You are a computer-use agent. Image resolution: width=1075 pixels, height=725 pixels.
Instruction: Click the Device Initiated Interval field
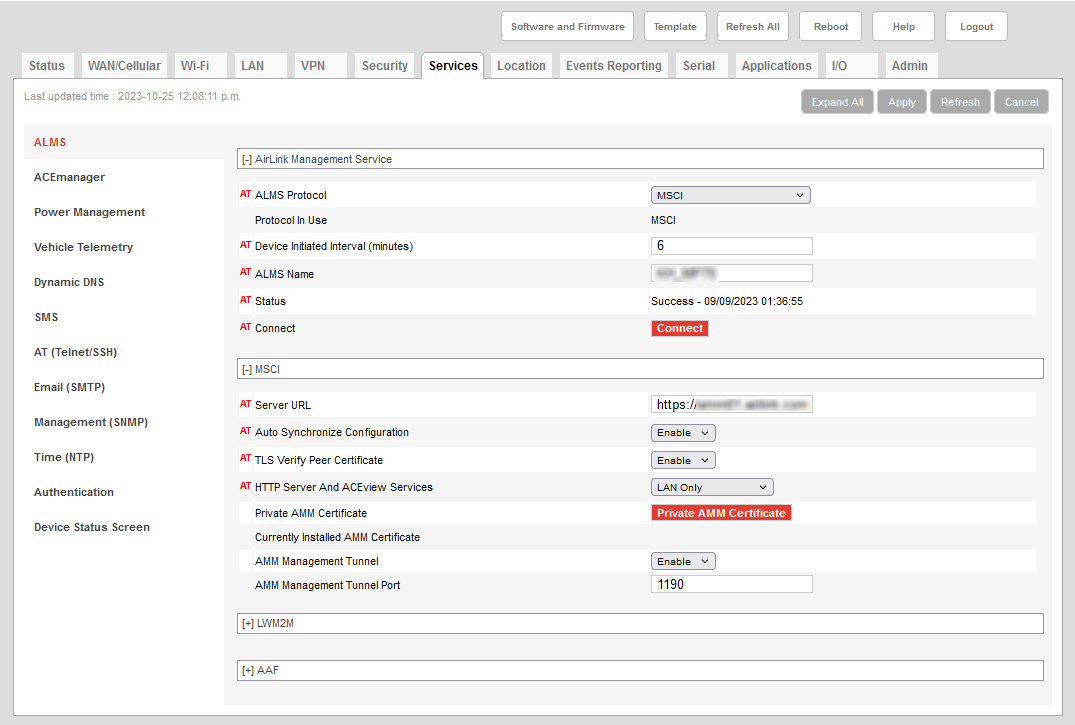click(x=732, y=246)
